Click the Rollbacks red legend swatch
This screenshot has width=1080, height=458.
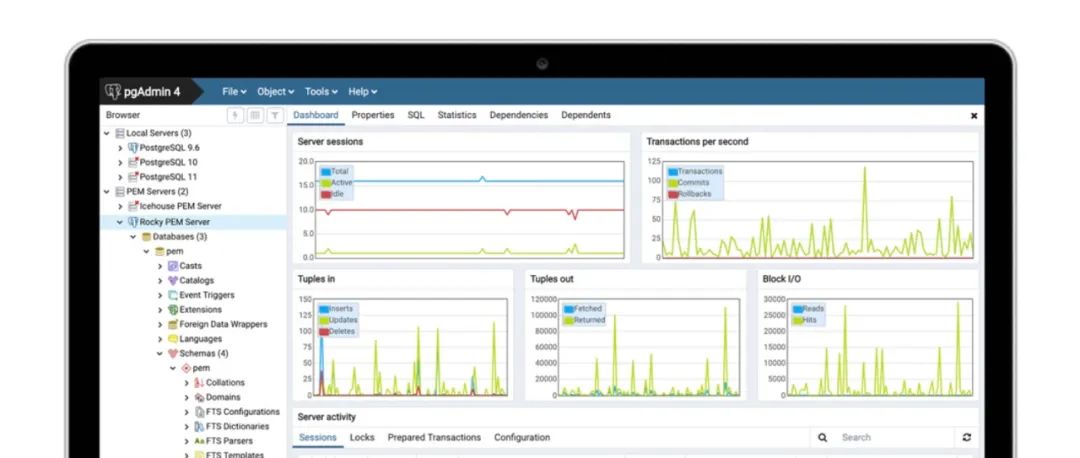click(x=673, y=194)
